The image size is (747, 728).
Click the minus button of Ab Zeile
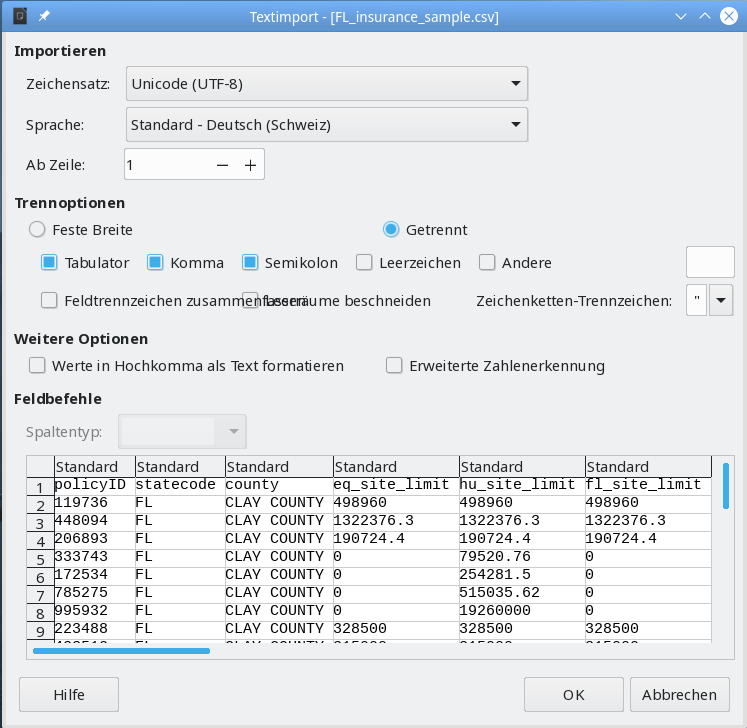(222, 165)
